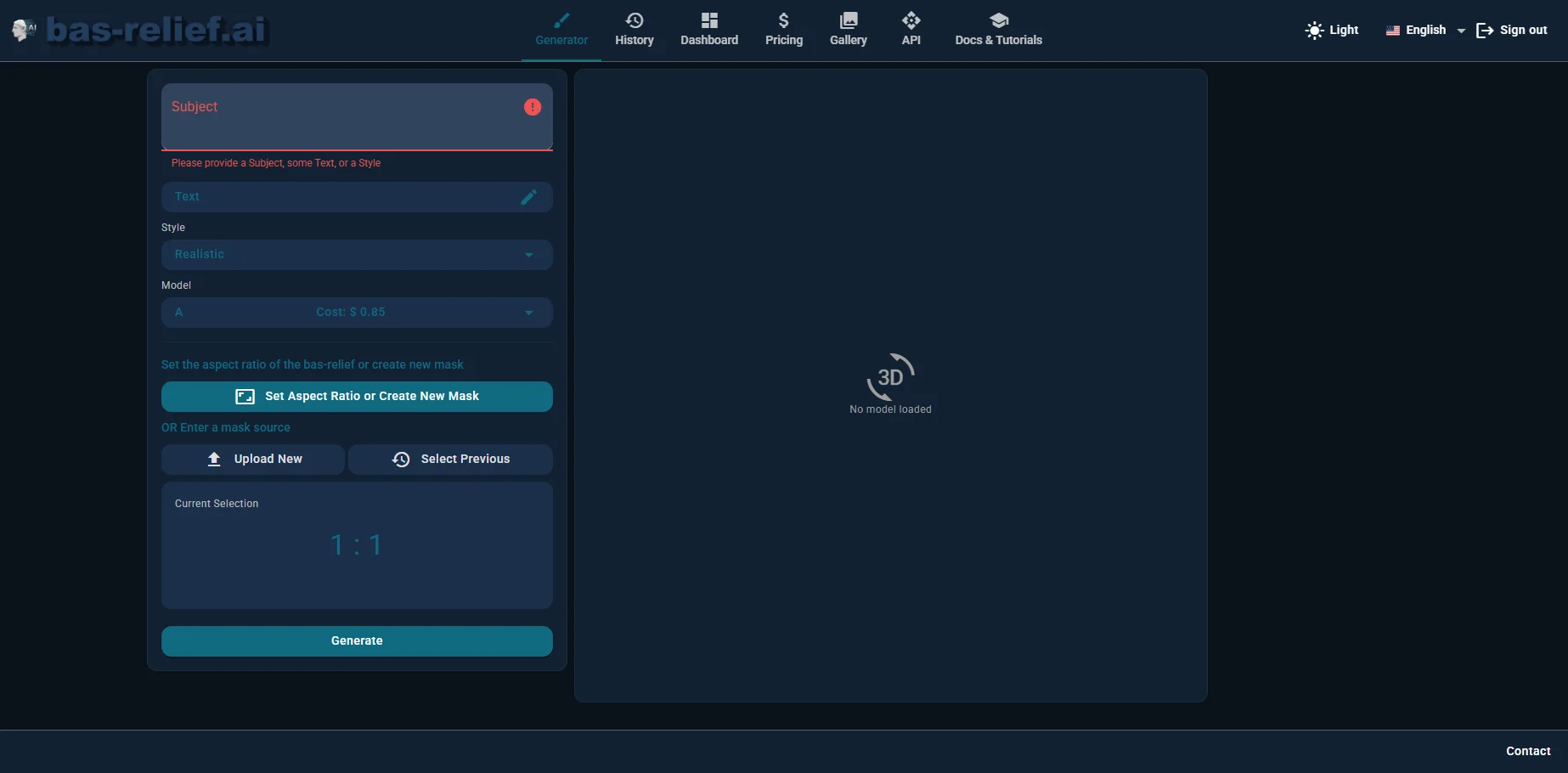The height and width of the screenshot is (773, 1568).
Task: Click the bas-relief.ai logo
Action: [x=138, y=29]
